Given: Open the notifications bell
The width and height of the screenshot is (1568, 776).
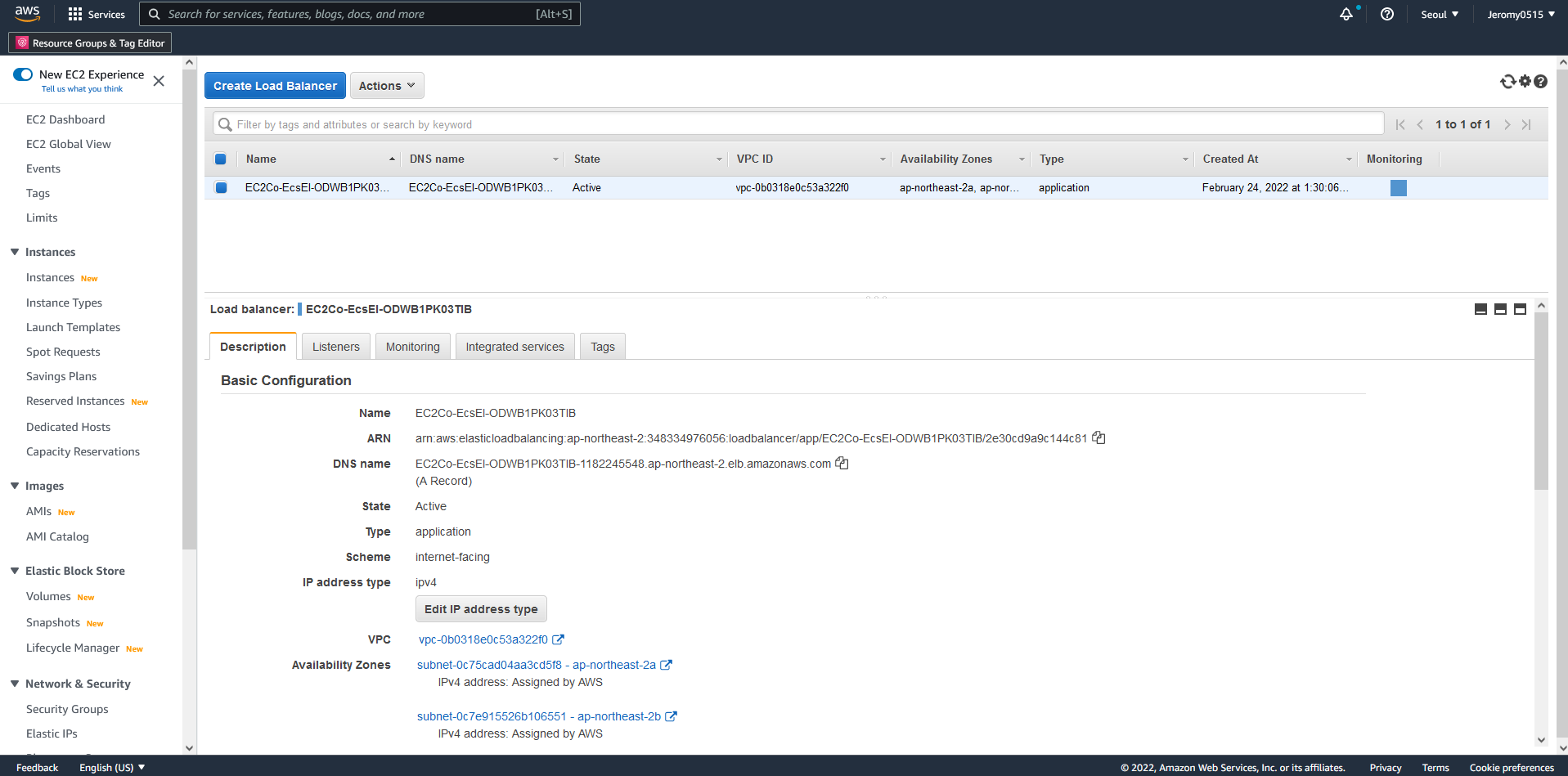Looking at the screenshot, I should coord(1346,14).
